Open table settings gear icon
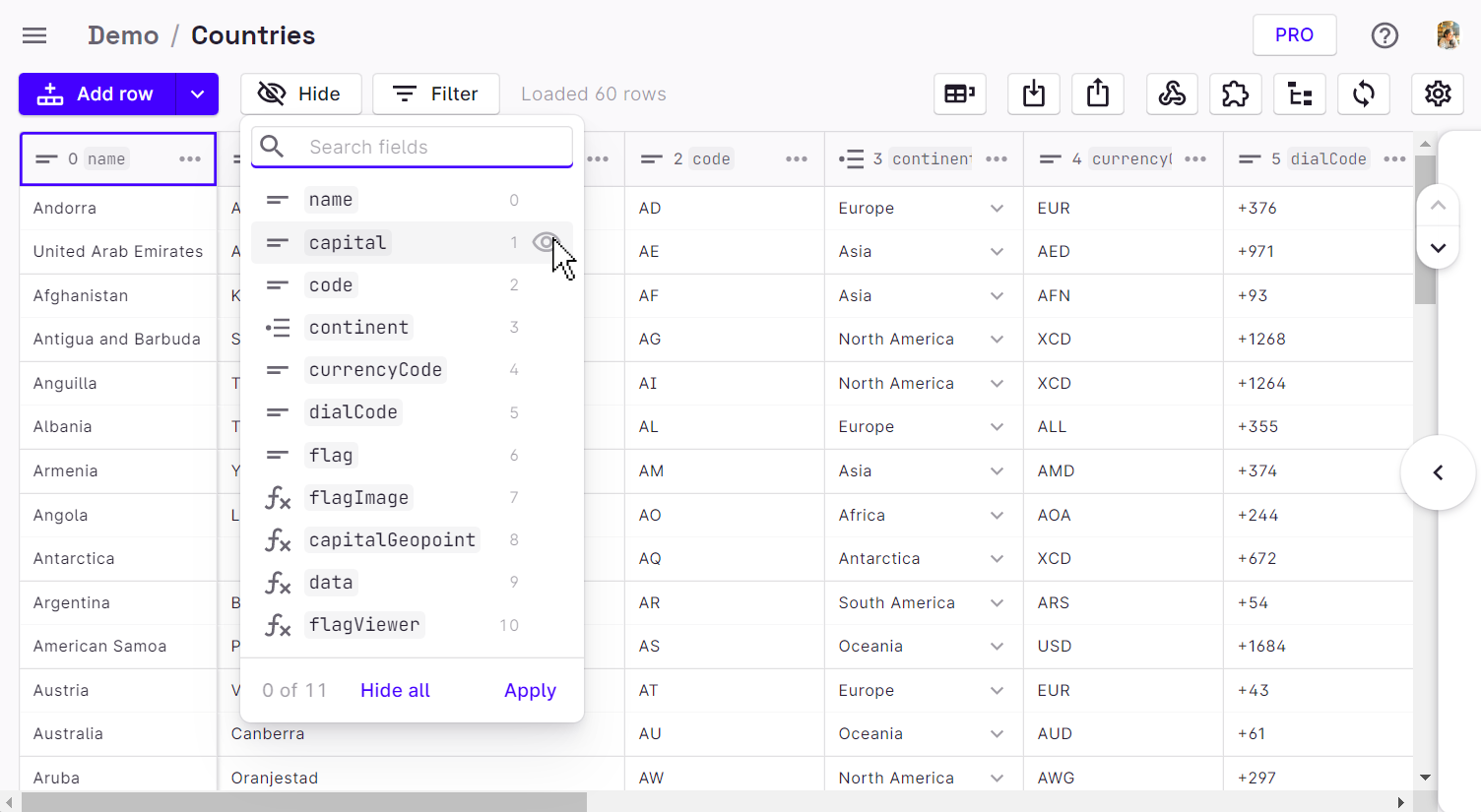 tap(1438, 94)
